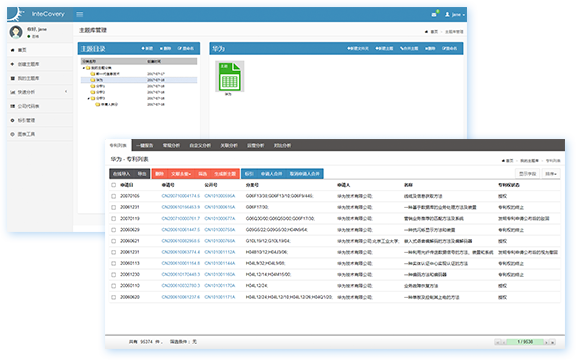576x360 pixels.
Task: Click the 显示字段 button
Action: (528, 174)
